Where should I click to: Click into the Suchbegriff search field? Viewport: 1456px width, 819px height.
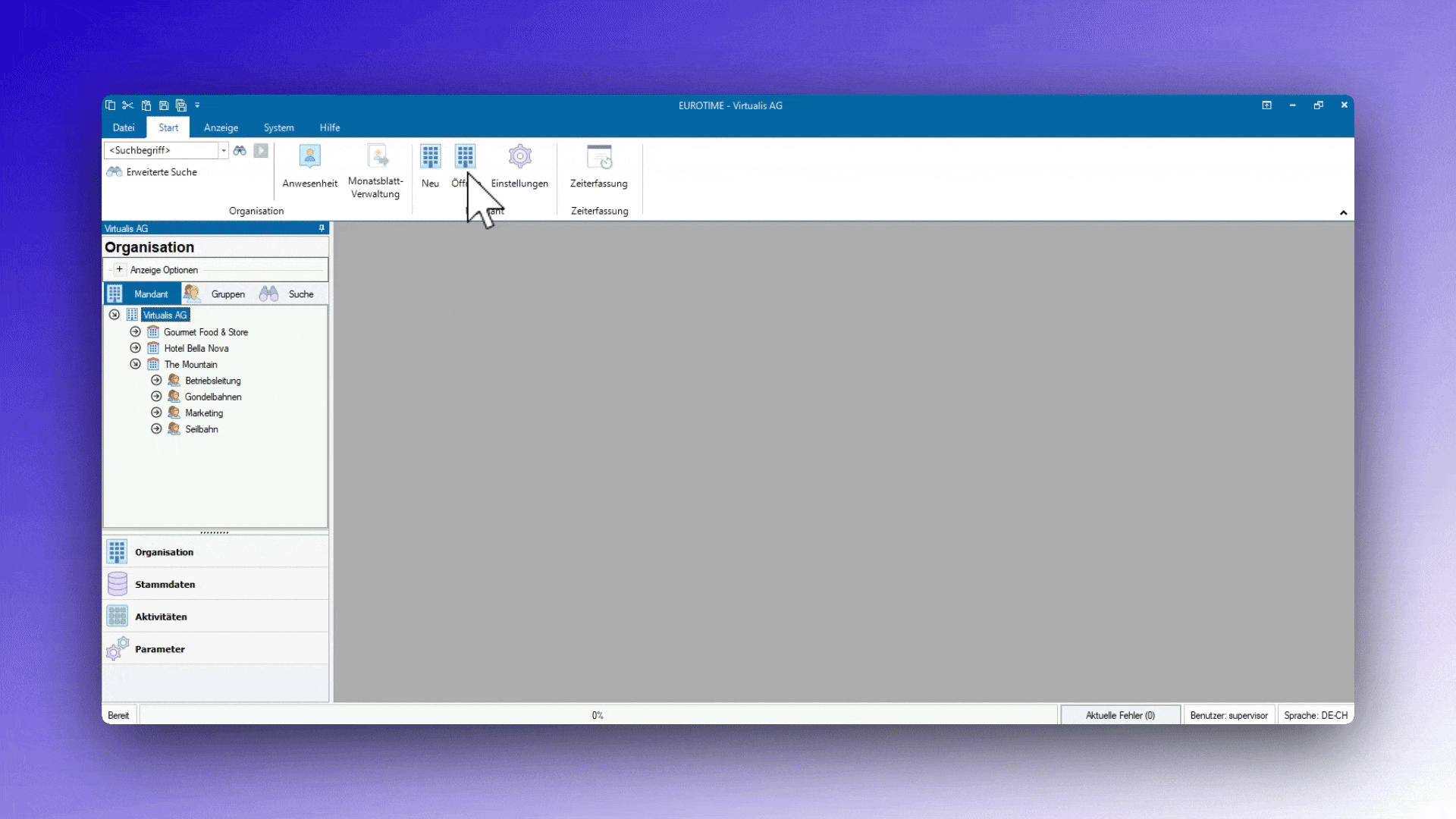click(162, 151)
